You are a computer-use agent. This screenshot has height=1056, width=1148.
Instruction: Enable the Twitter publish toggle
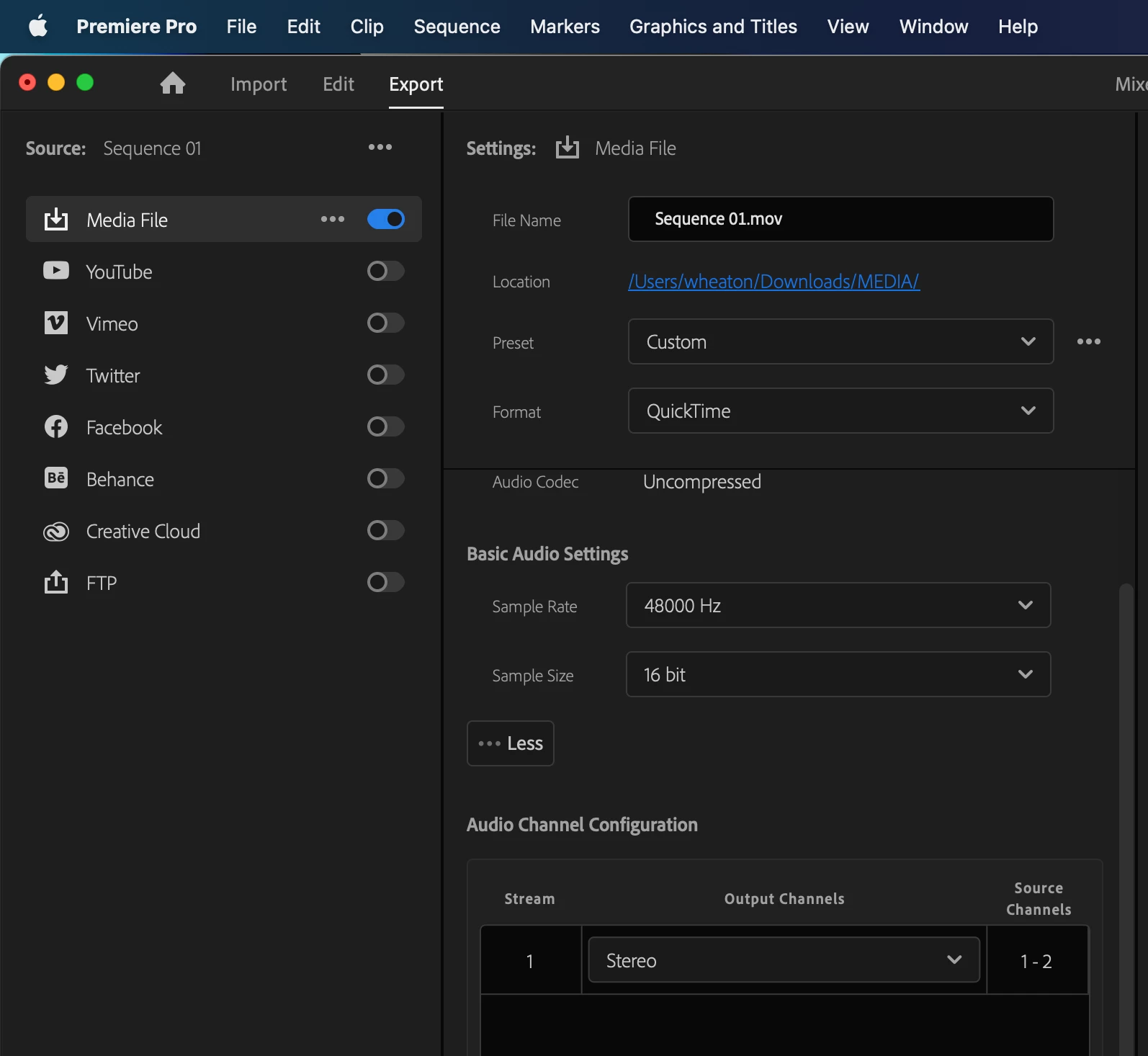(x=386, y=375)
